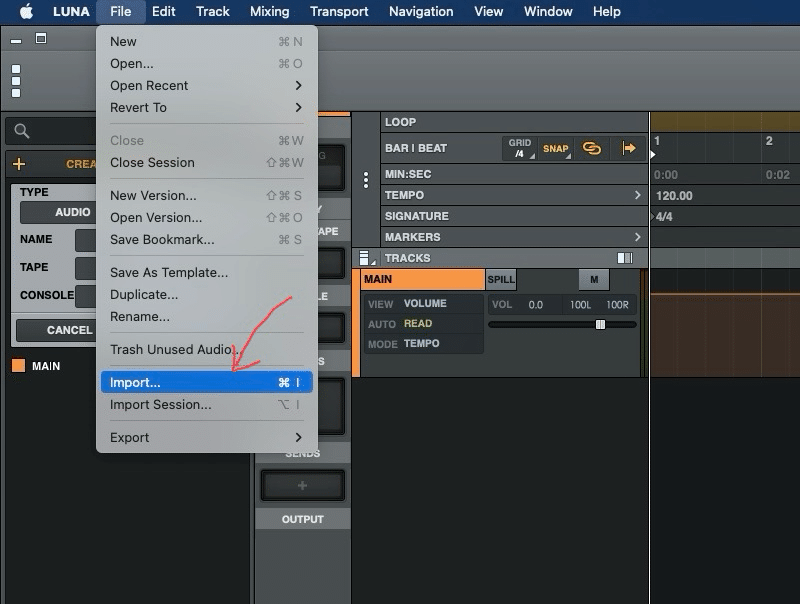Image resolution: width=800 pixels, height=604 pixels.
Task: Open the Mixing menu
Action: [x=269, y=11]
